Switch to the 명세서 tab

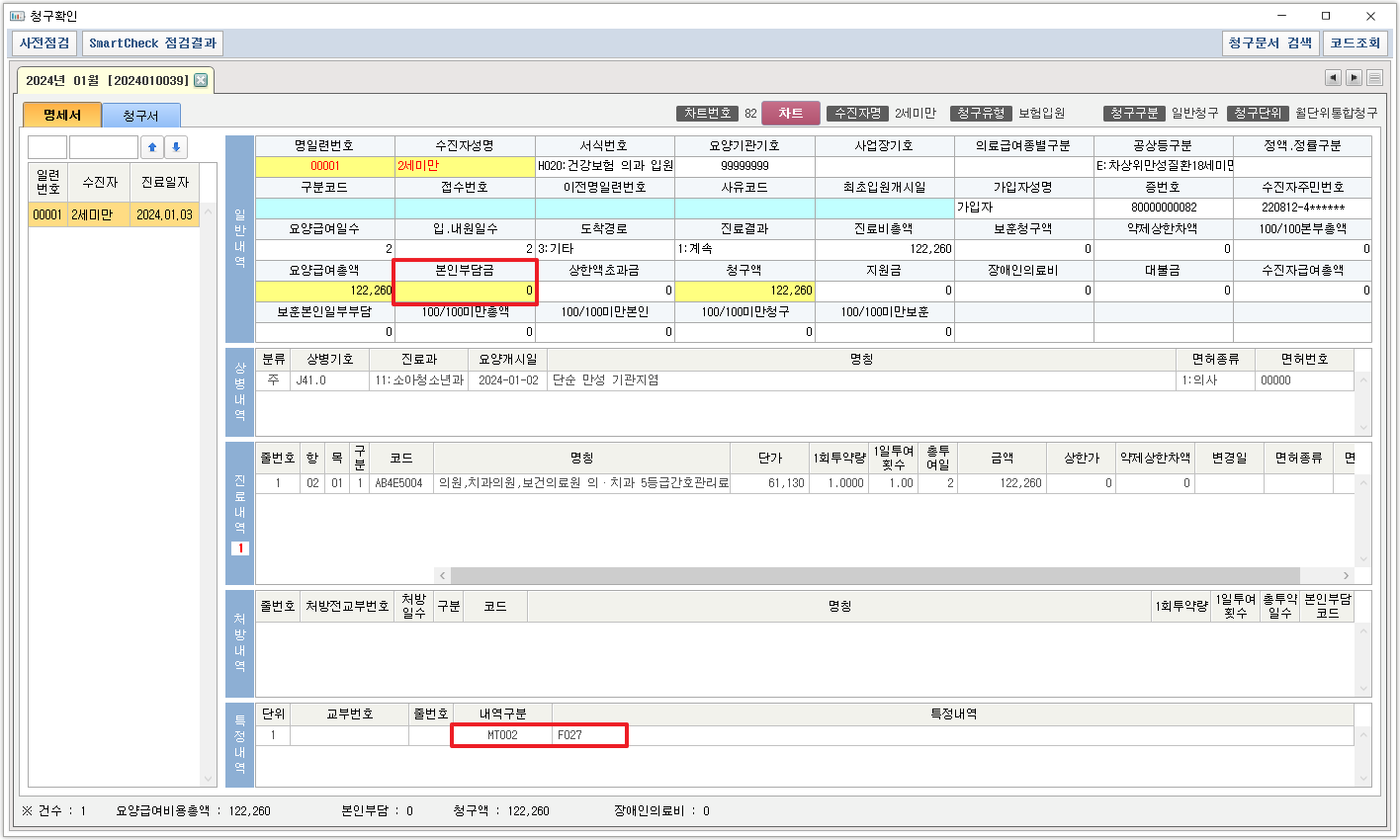click(61, 116)
